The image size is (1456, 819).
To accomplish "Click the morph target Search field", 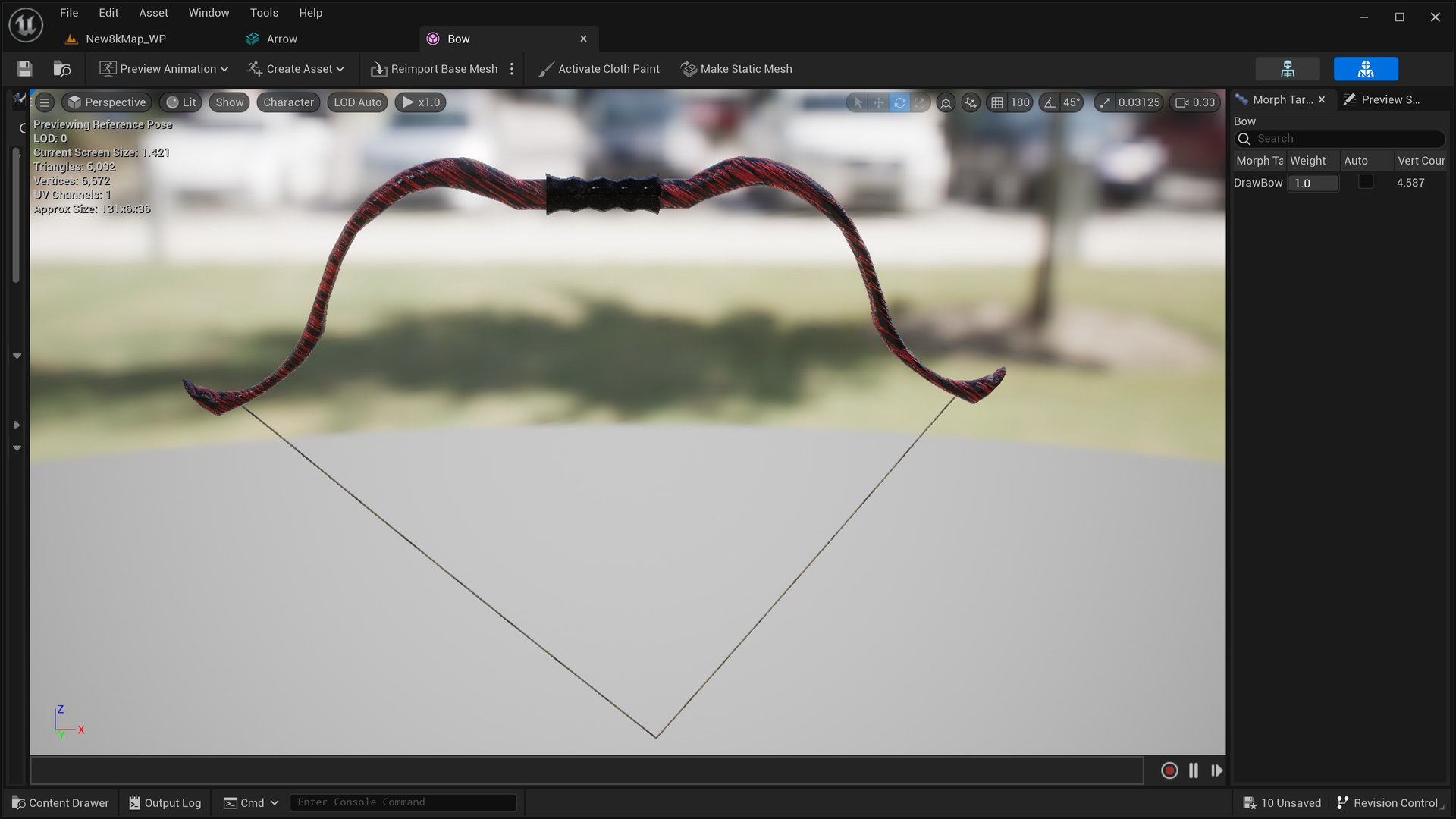I will pos(1340,139).
